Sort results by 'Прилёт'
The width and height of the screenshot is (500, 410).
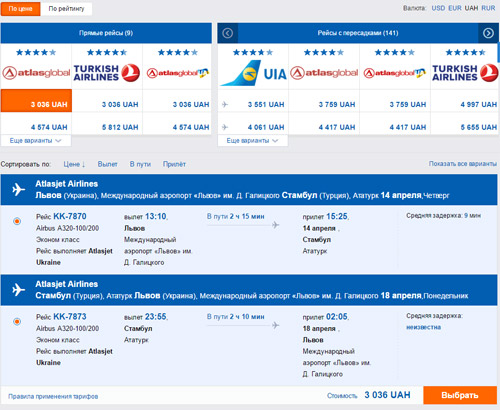(x=174, y=164)
